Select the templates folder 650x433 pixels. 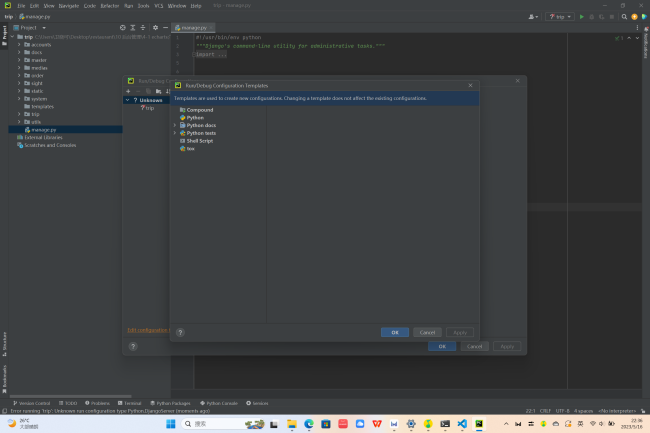pyautogui.click(x=39, y=106)
